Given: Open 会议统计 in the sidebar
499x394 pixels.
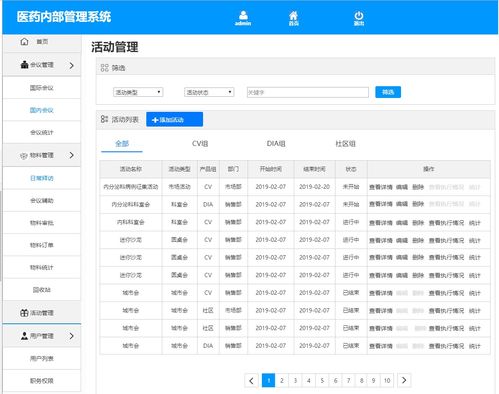Looking at the screenshot, I should coord(42,132).
